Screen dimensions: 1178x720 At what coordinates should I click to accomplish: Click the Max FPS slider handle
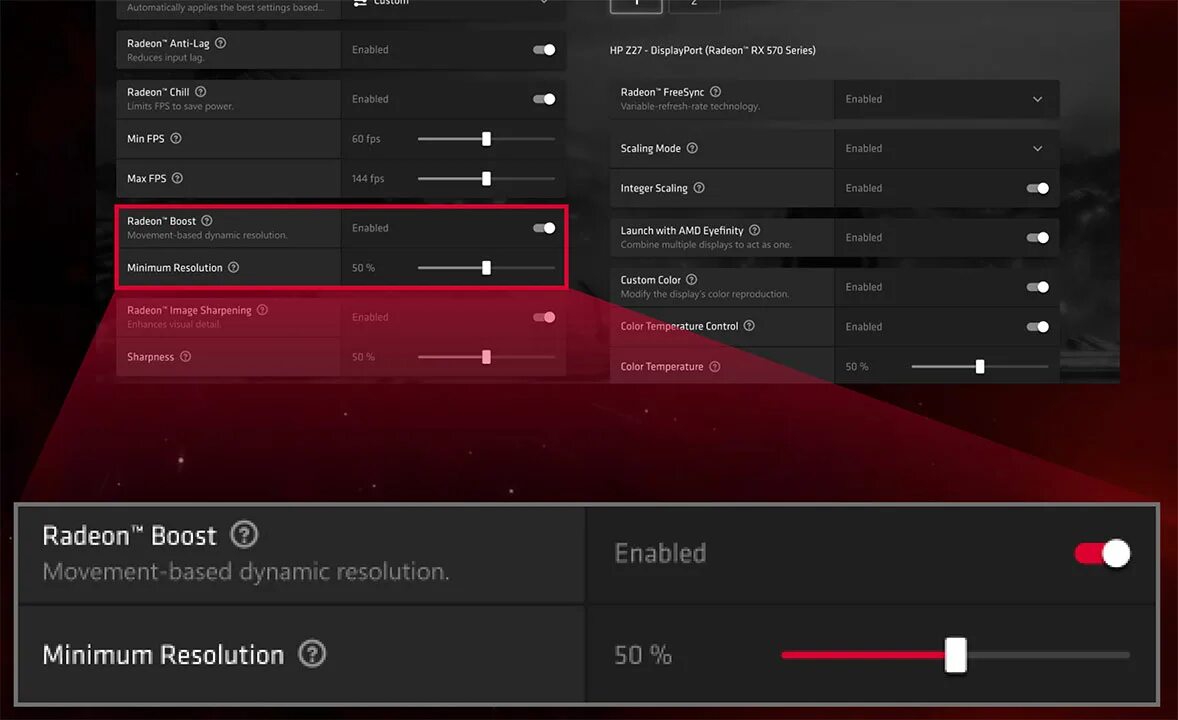click(486, 179)
